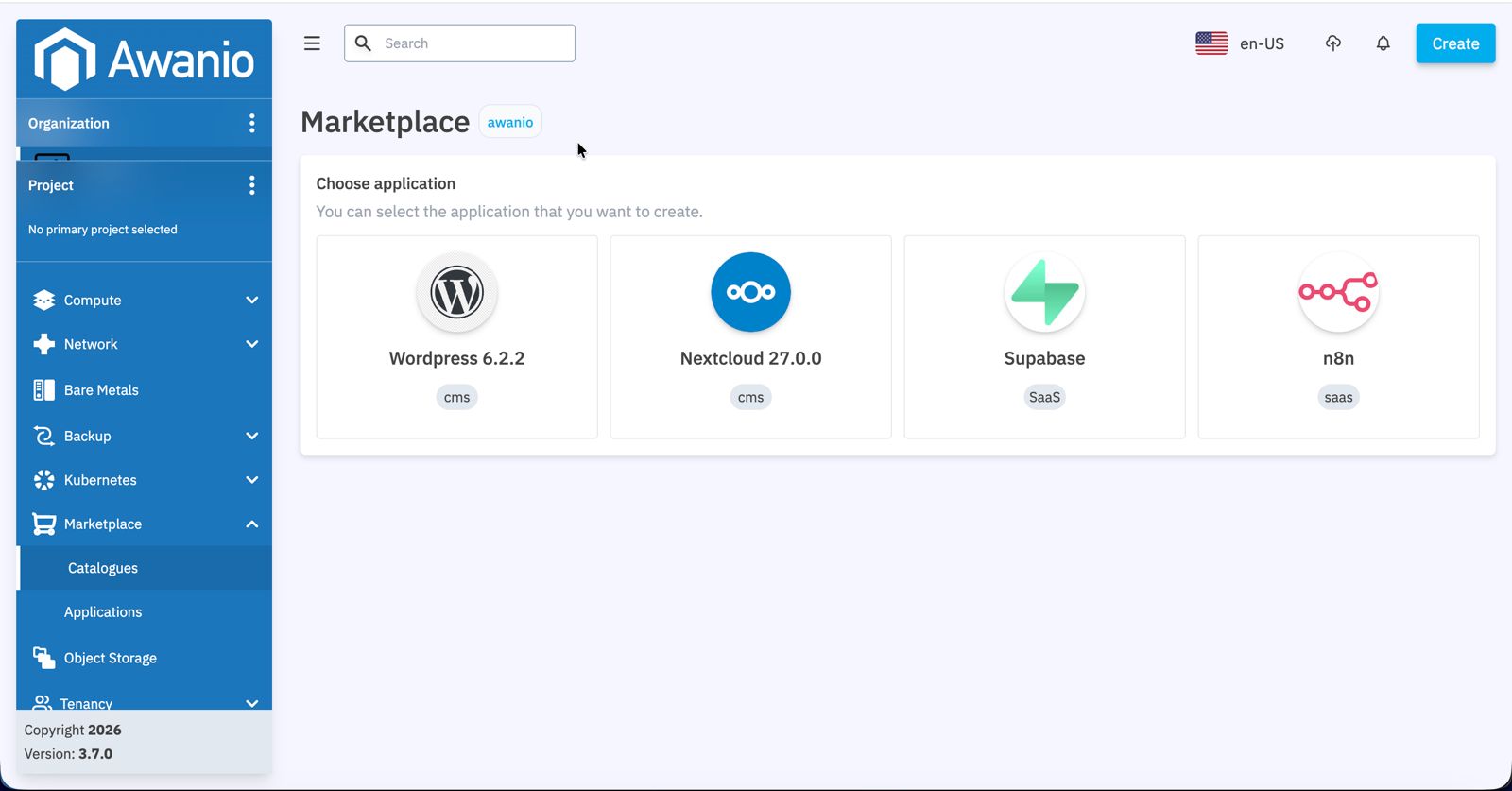This screenshot has height=791, width=1512.
Task: Click the awanio catalogue badge
Action: (x=510, y=122)
